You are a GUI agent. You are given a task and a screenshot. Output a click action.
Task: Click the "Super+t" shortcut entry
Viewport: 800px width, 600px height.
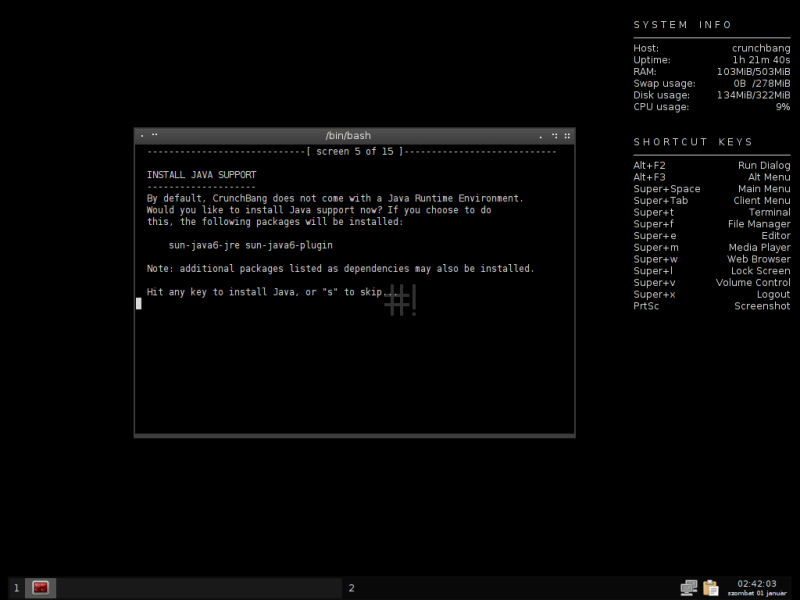654,212
